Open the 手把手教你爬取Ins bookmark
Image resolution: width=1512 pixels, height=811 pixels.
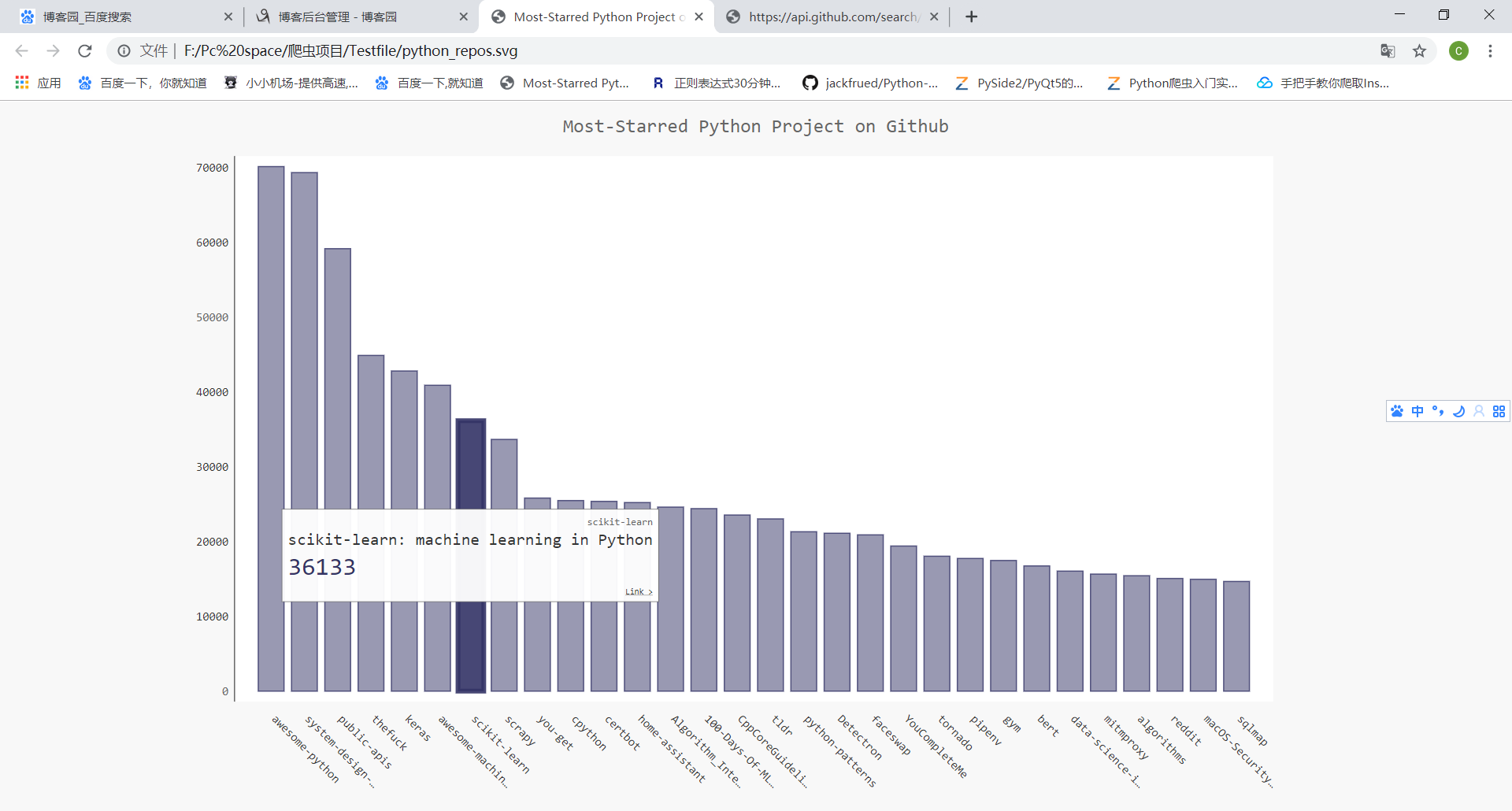(1323, 83)
